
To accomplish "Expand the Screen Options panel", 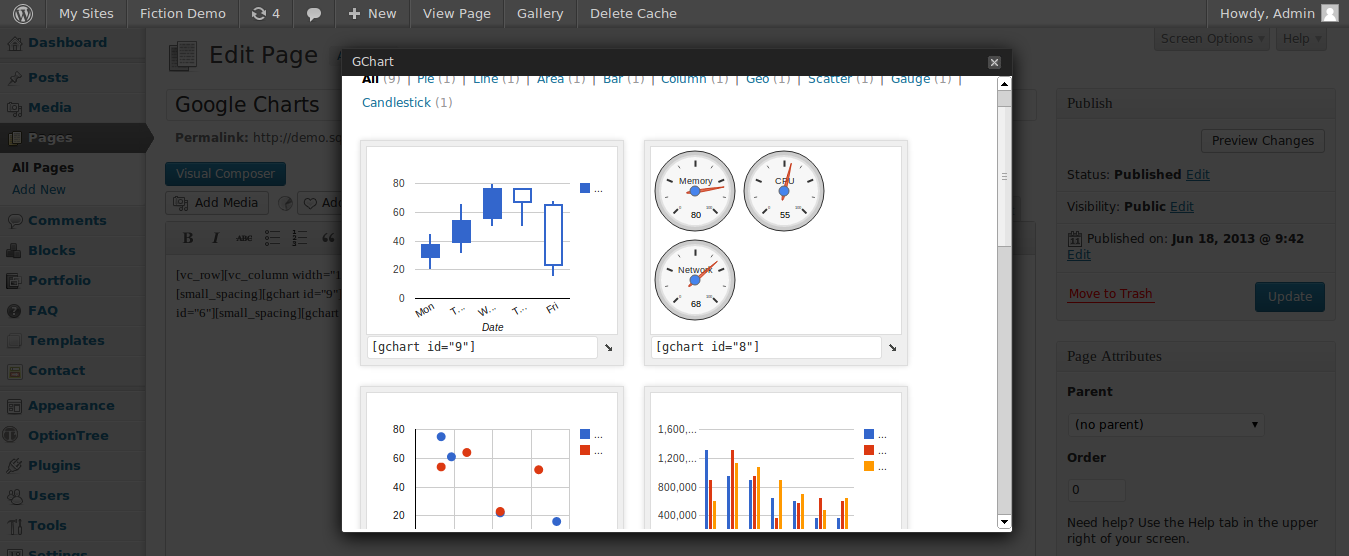I will pyautogui.click(x=1213, y=39).
